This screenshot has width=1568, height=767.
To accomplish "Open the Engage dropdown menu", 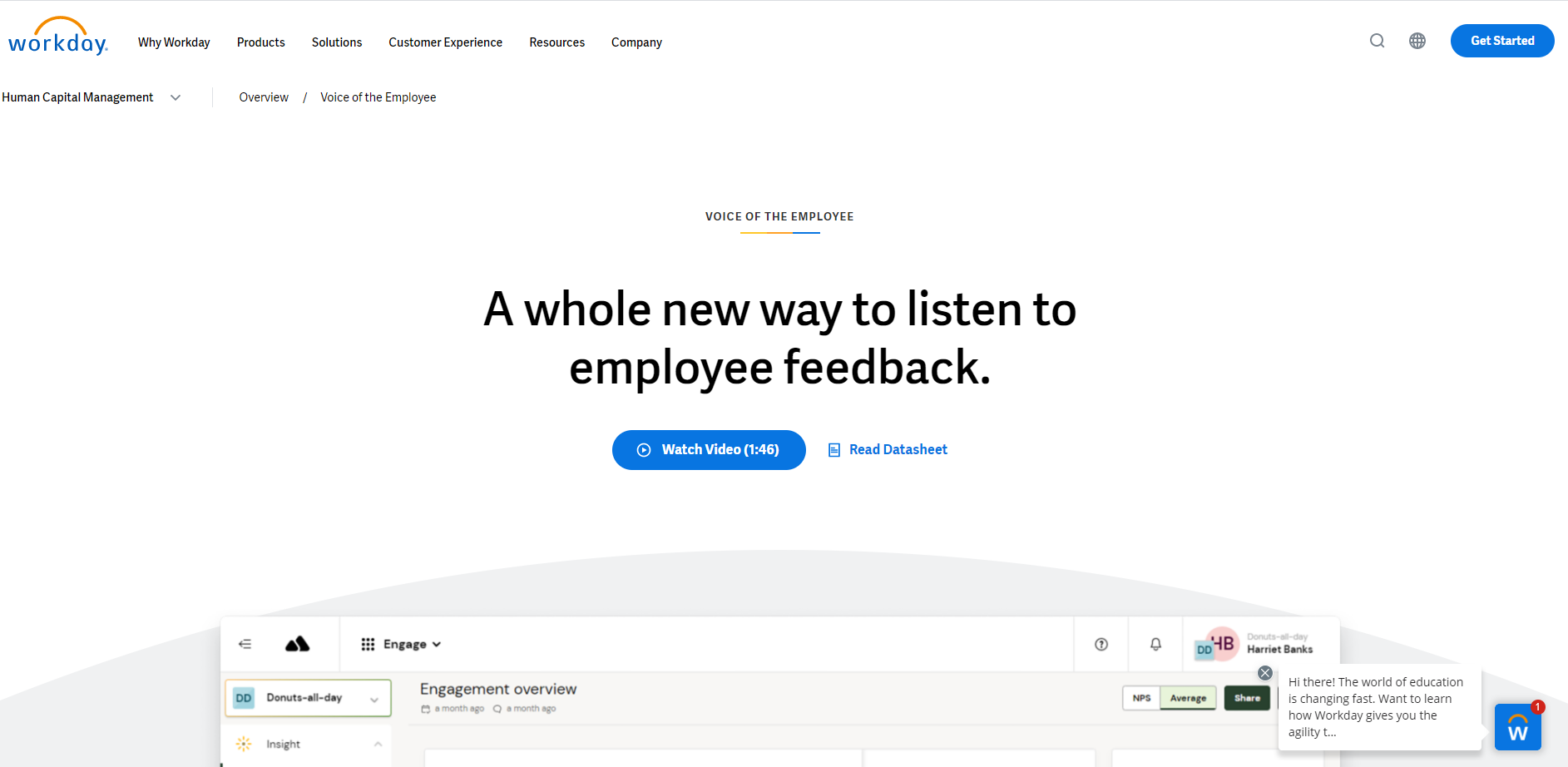I will [x=413, y=644].
